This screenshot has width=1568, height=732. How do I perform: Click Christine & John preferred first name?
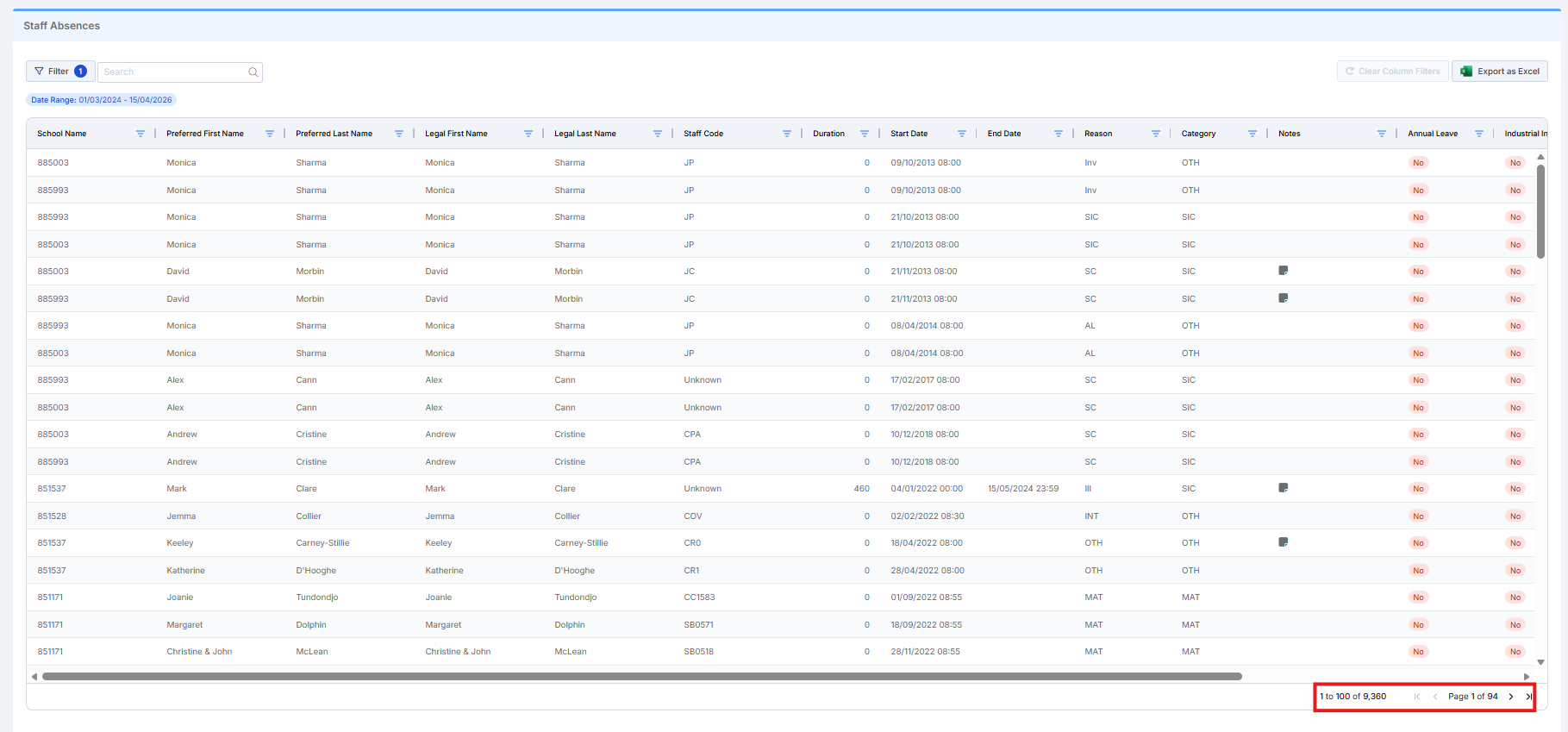pos(199,652)
